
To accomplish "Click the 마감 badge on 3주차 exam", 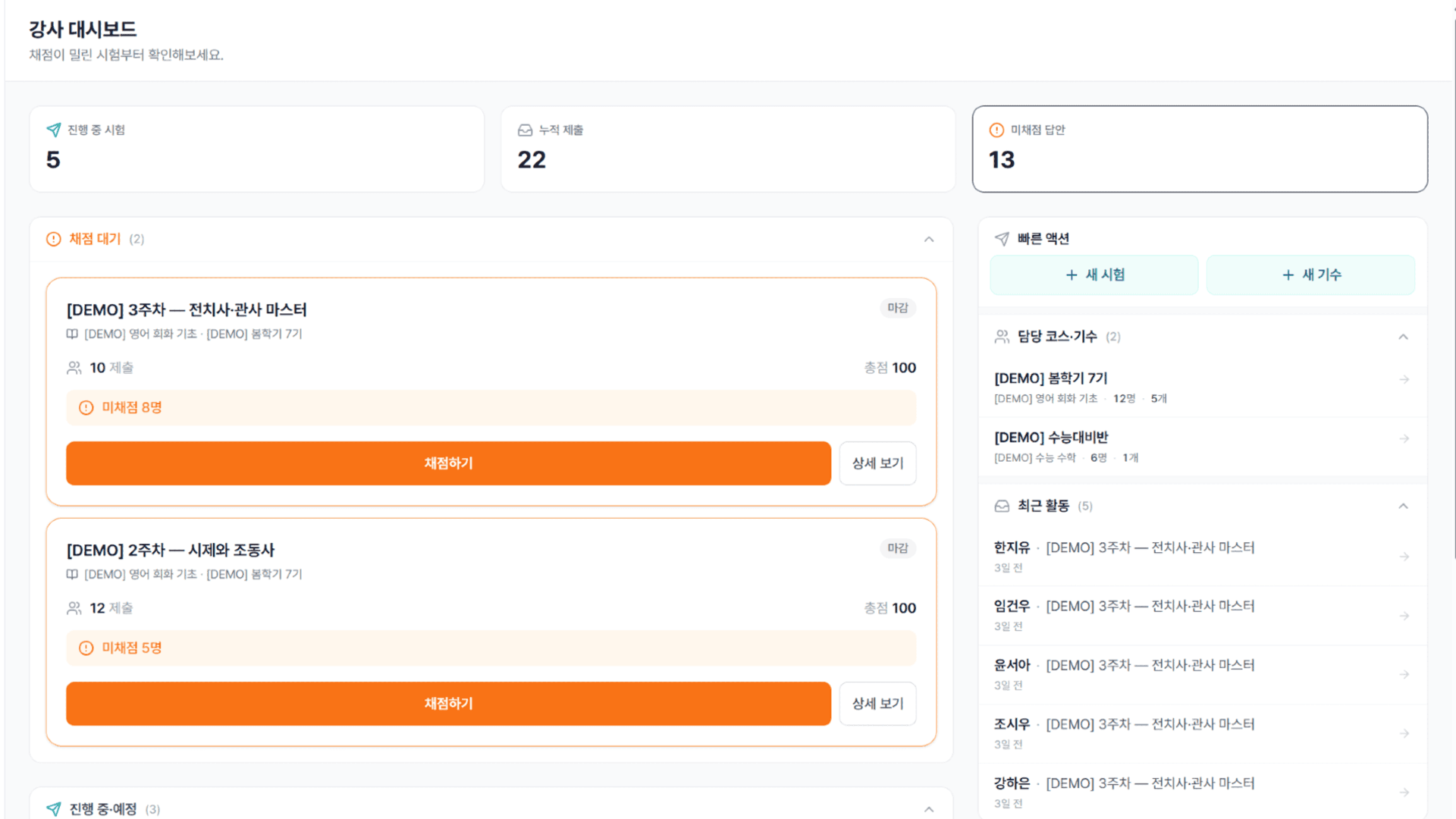I will (x=898, y=308).
